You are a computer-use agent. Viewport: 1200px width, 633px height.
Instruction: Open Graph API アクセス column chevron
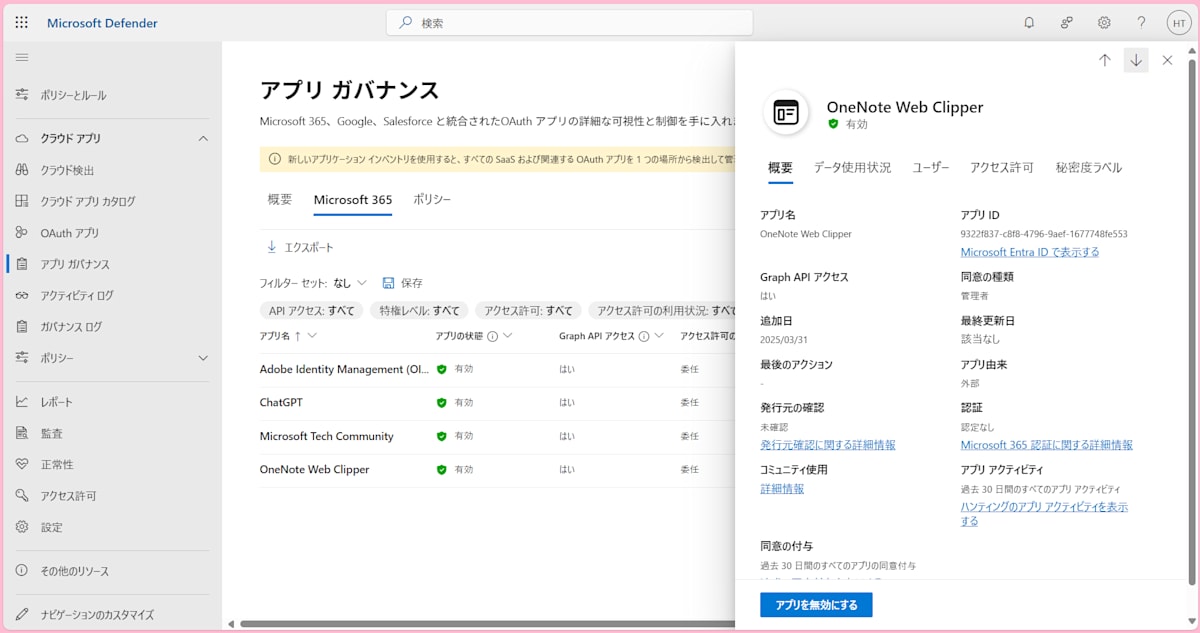tap(659, 336)
